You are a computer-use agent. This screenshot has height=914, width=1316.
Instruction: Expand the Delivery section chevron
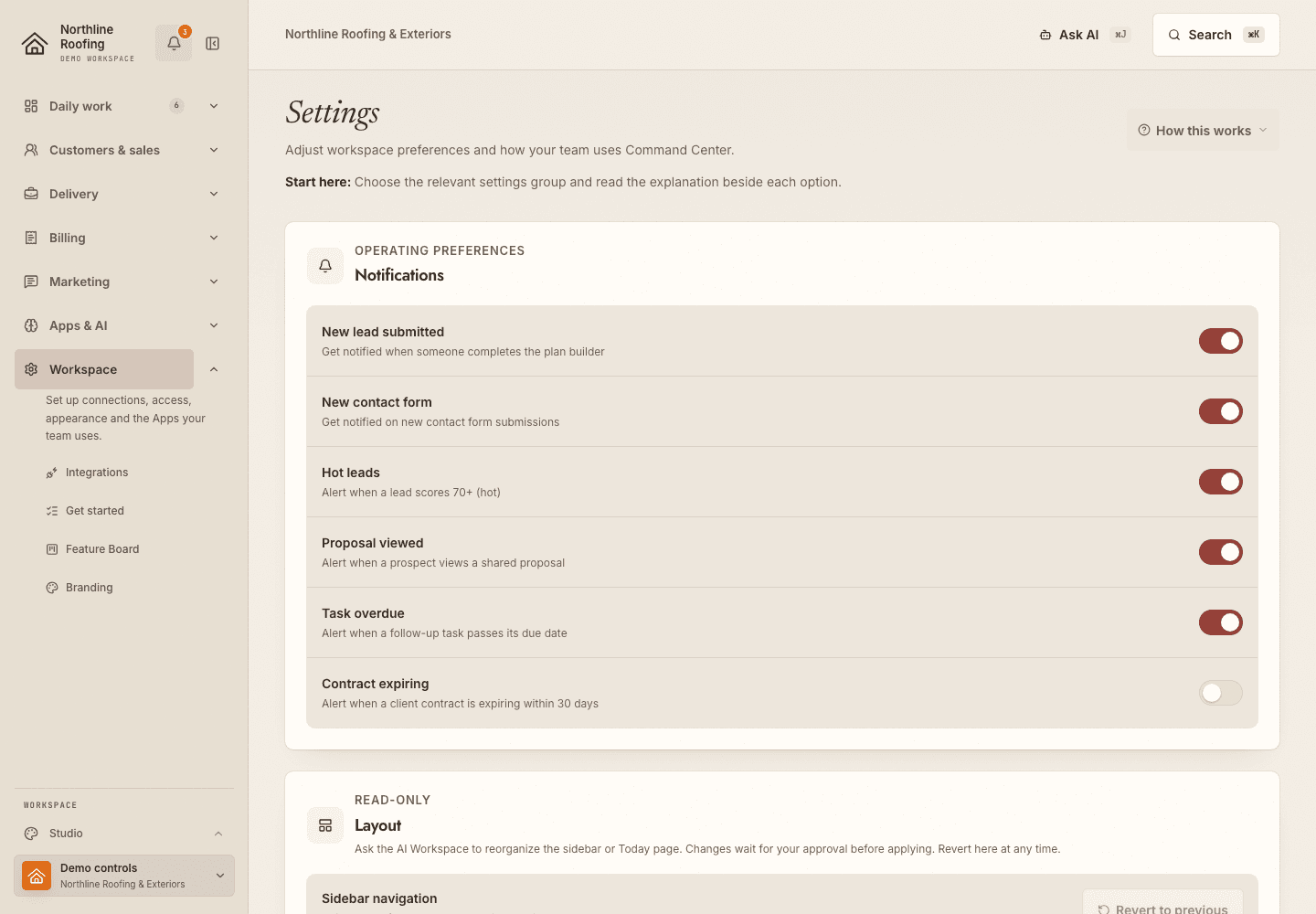click(214, 194)
